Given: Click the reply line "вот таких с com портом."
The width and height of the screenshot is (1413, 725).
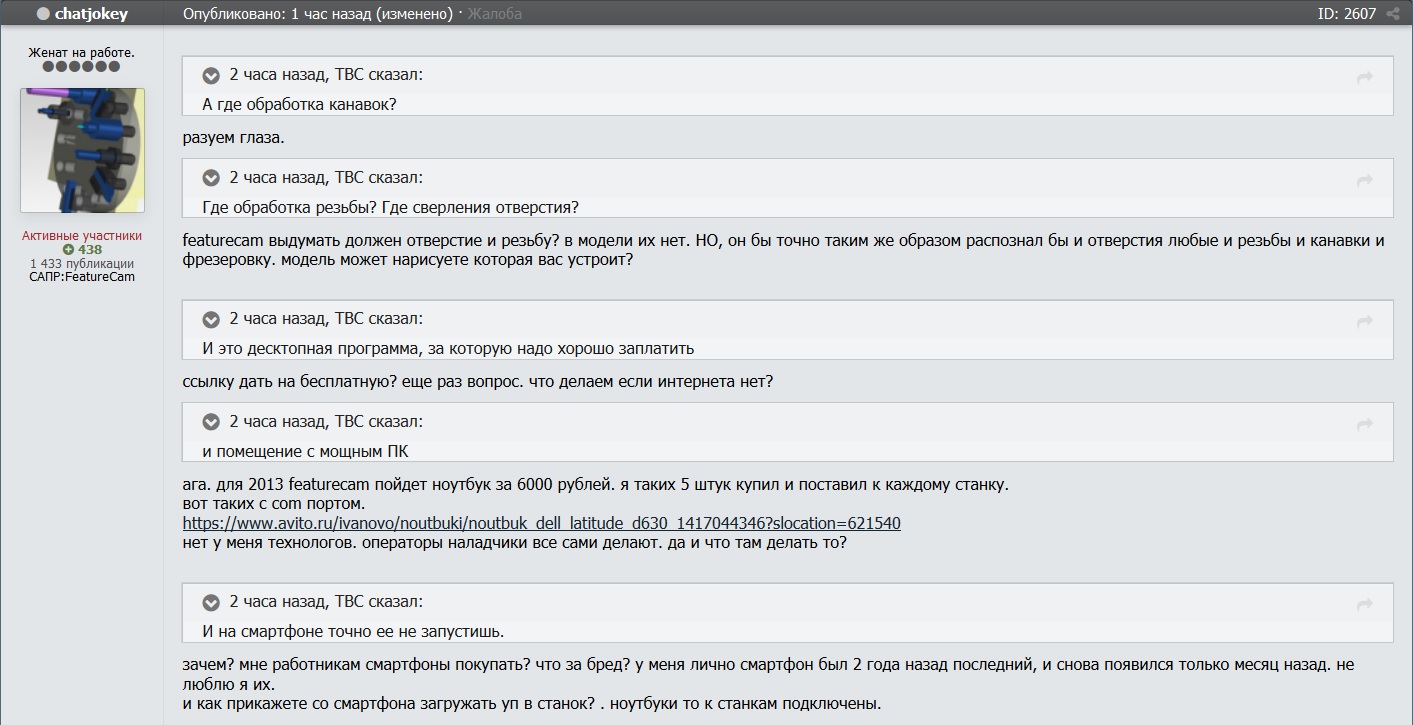Looking at the screenshot, I should pyautogui.click(x=274, y=503).
